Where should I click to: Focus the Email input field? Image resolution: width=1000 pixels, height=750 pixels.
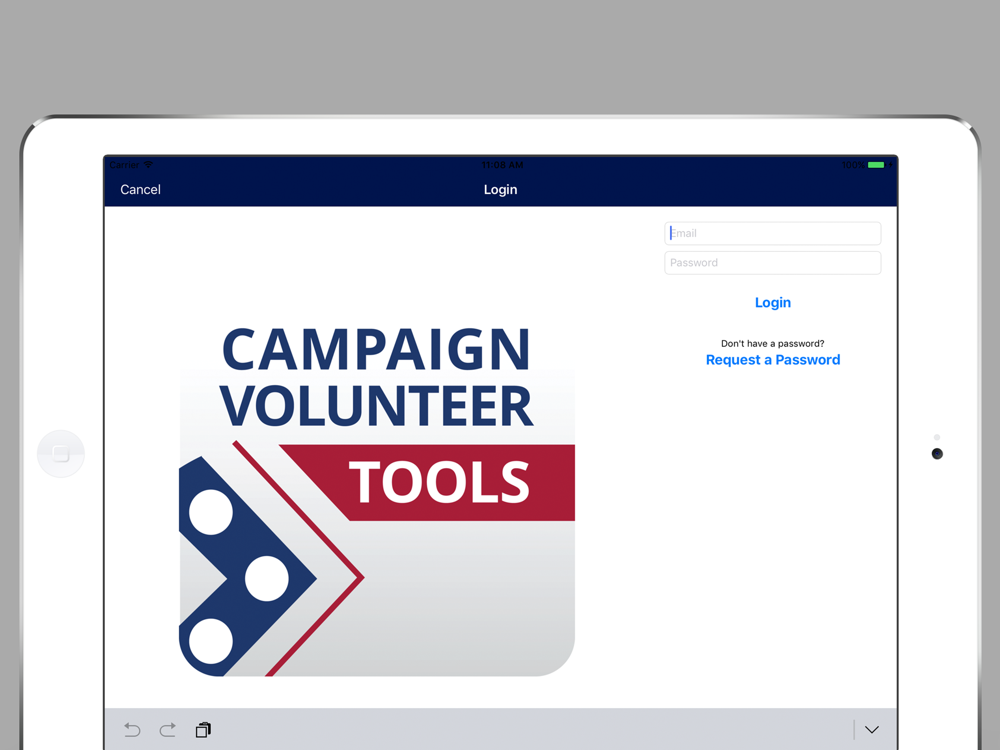772,233
